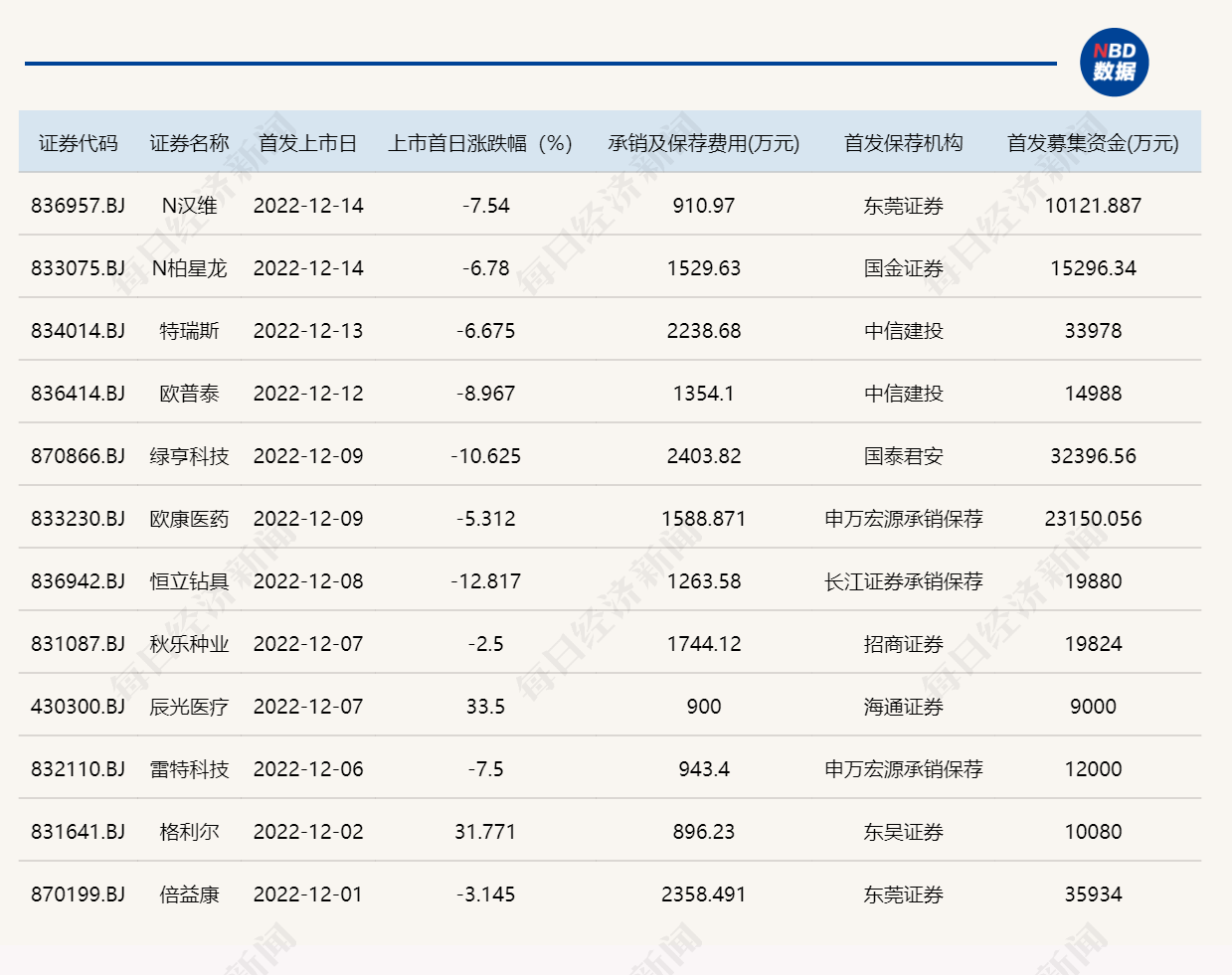Select the 证券名称 column header
This screenshot has width=1232, height=975.
click(189, 143)
